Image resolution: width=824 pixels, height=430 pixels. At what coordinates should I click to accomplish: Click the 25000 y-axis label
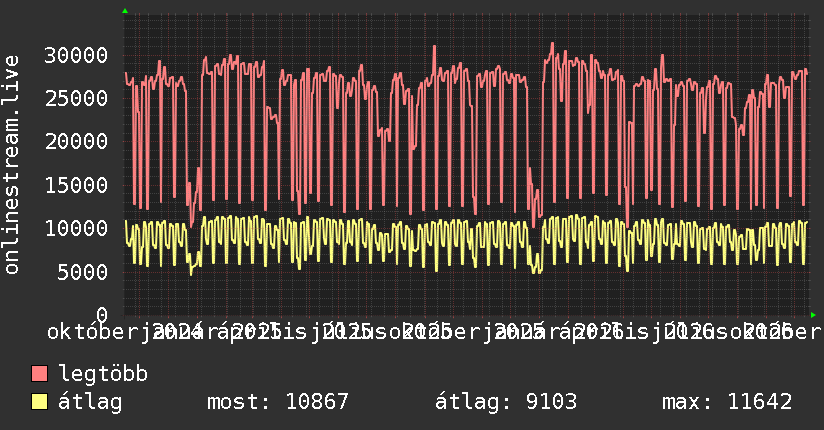point(76,98)
